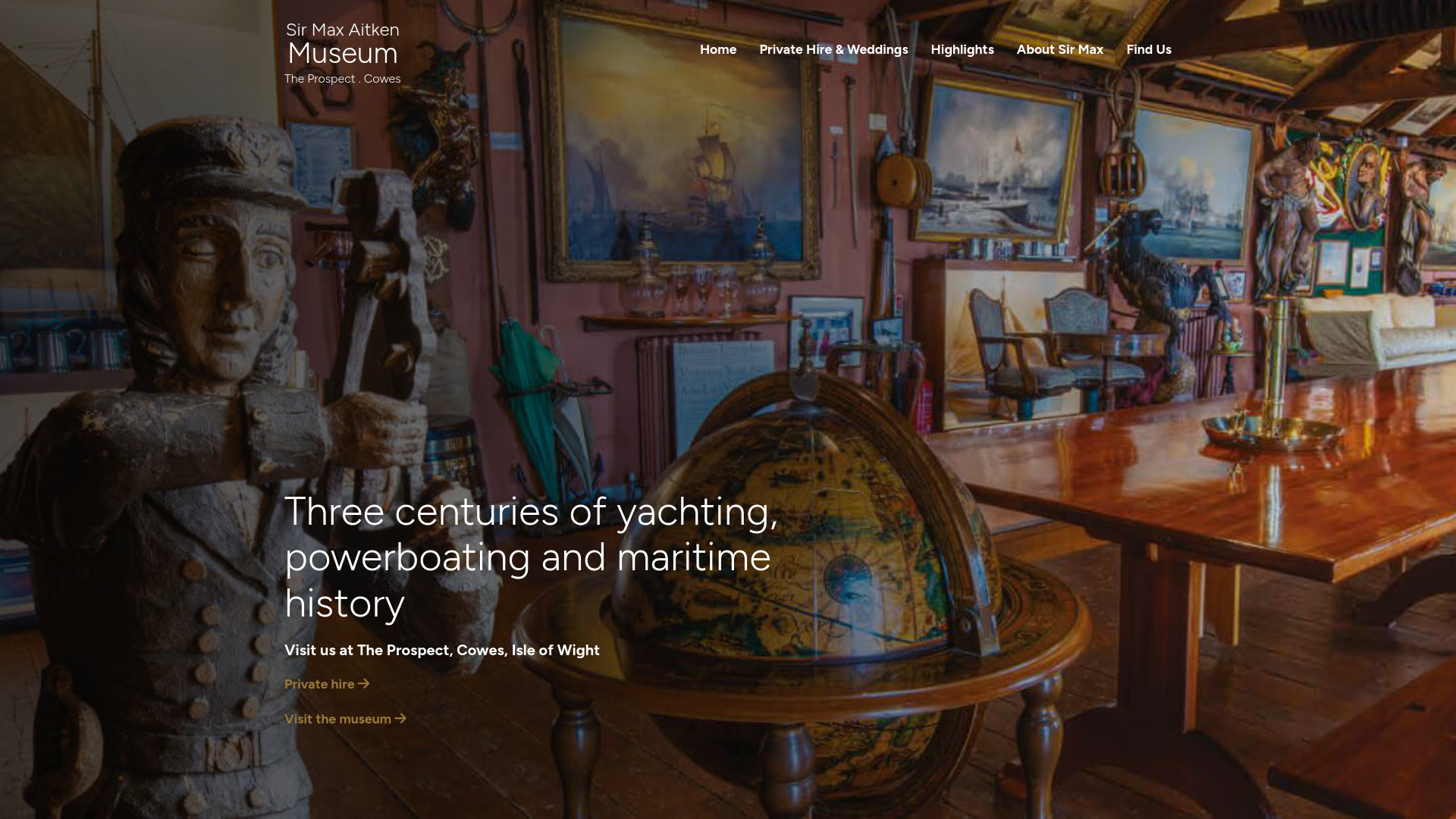Click the arrow icon beside Private hire
Viewport: 1456px width, 819px height.
(x=364, y=684)
